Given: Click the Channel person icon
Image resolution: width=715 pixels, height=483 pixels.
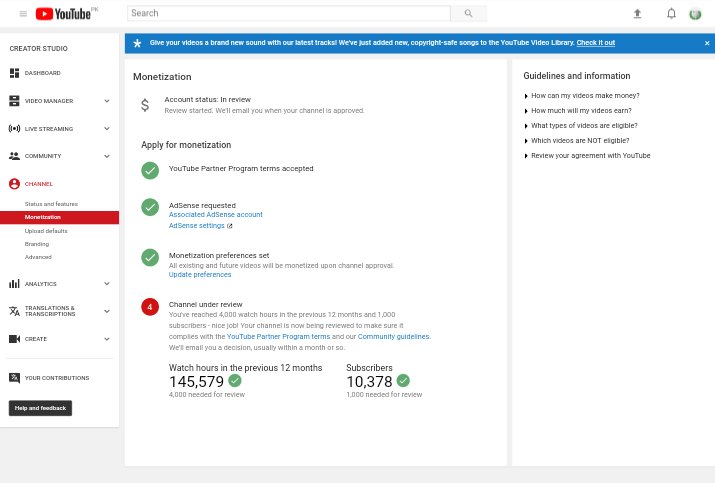Looking at the screenshot, I should tap(15, 184).
